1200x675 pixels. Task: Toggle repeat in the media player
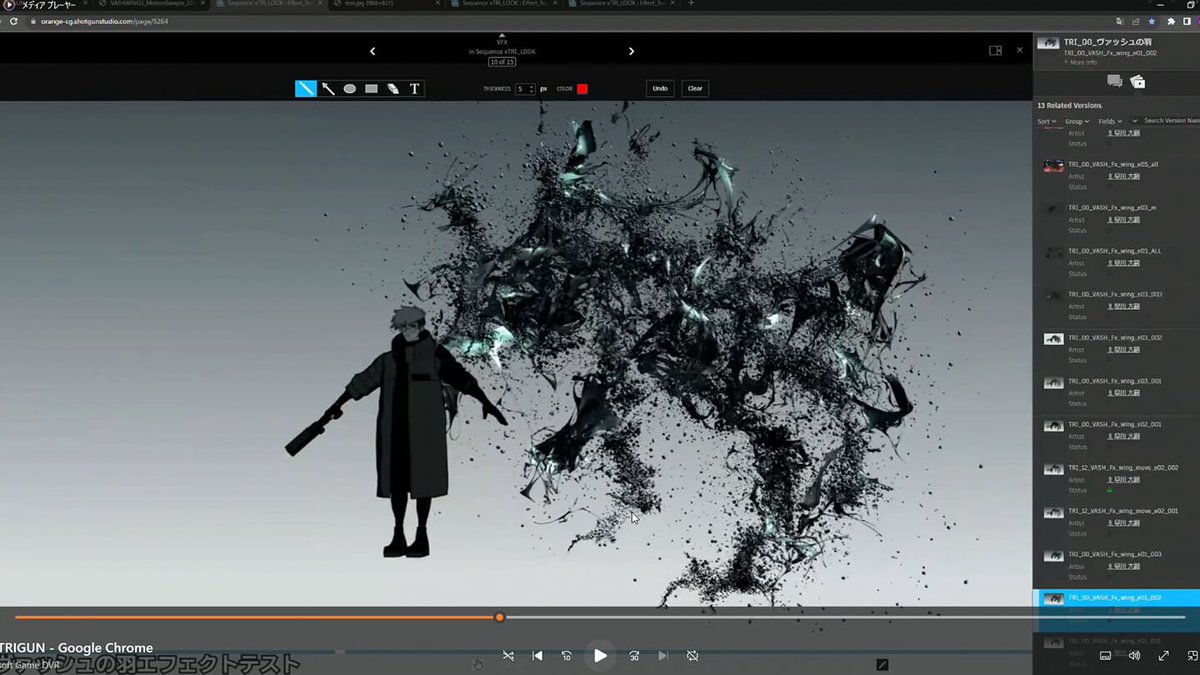point(692,656)
